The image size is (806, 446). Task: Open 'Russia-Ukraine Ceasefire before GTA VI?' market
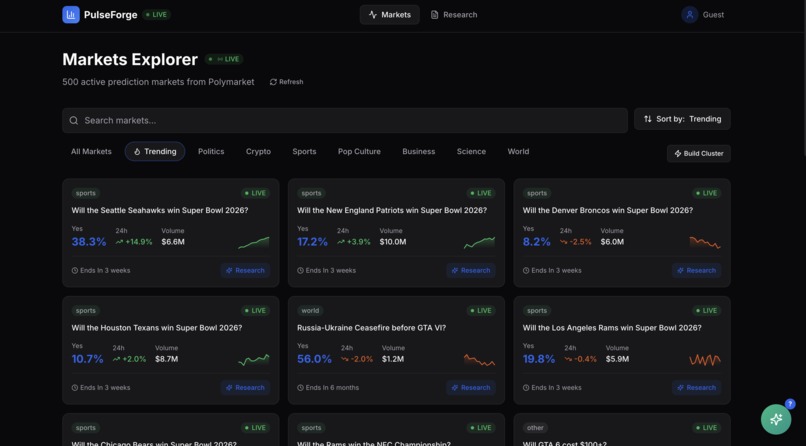pyautogui.click(x=372, y=327)
